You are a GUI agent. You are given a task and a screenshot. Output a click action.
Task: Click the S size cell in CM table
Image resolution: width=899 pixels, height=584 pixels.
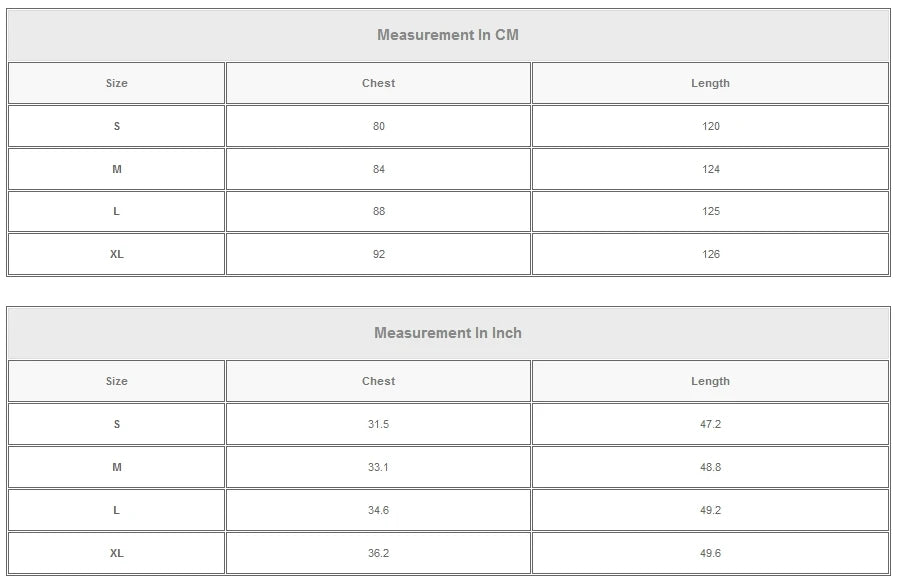[x=116, y=126]
